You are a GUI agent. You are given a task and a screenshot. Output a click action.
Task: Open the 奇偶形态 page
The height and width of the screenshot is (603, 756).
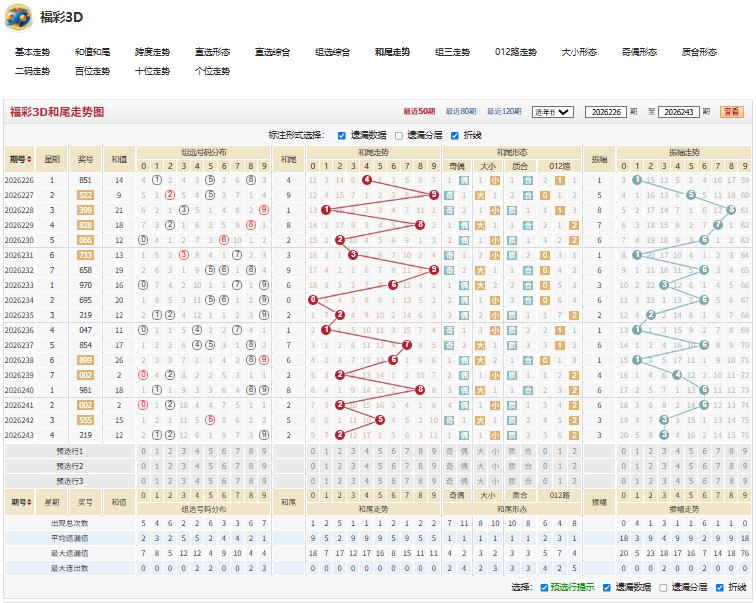click(x=639, y=52)
